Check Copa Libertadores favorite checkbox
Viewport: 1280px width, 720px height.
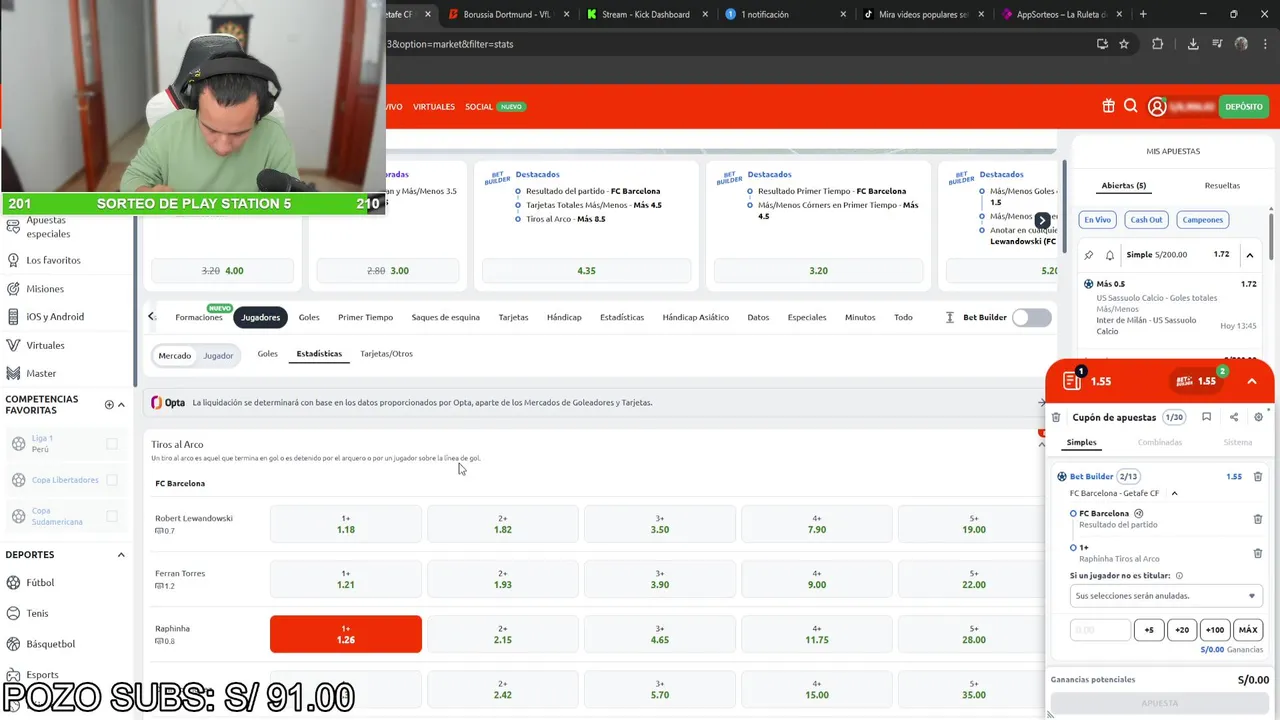tap(112, 480)
